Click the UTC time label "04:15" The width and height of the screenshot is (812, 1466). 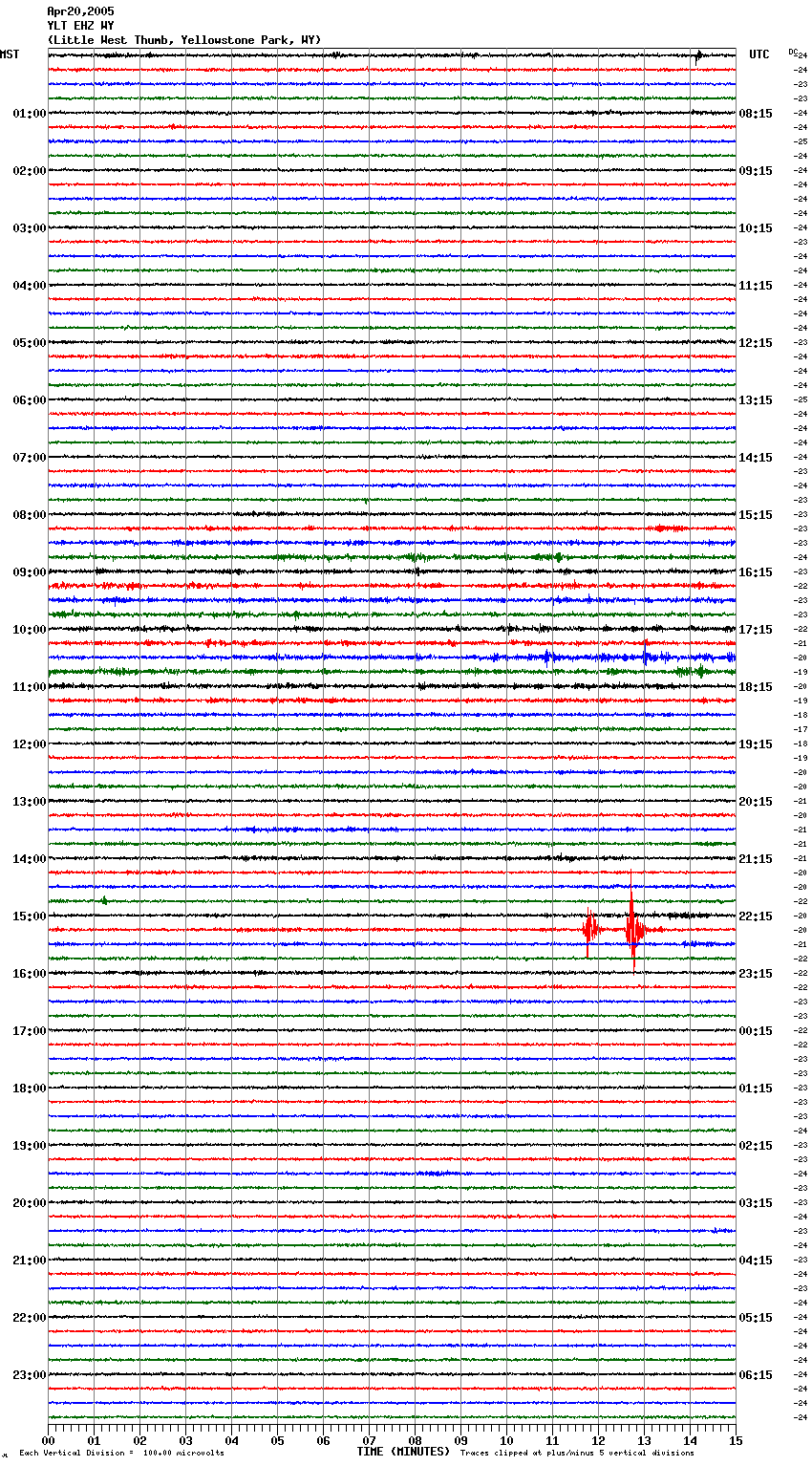[756, 1261]
